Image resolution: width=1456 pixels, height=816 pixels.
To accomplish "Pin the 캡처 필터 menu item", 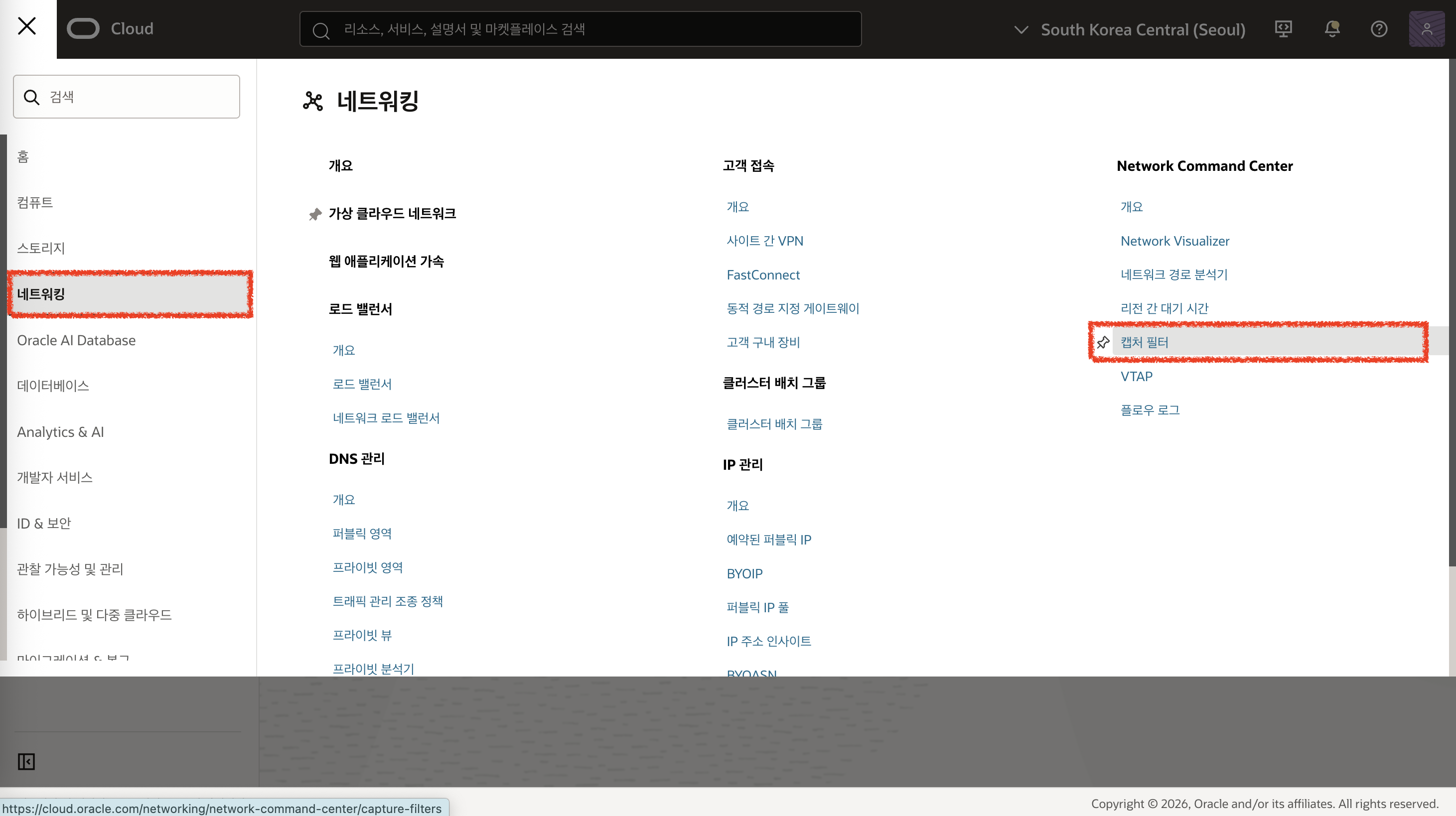I will (x=1103, y=342).
